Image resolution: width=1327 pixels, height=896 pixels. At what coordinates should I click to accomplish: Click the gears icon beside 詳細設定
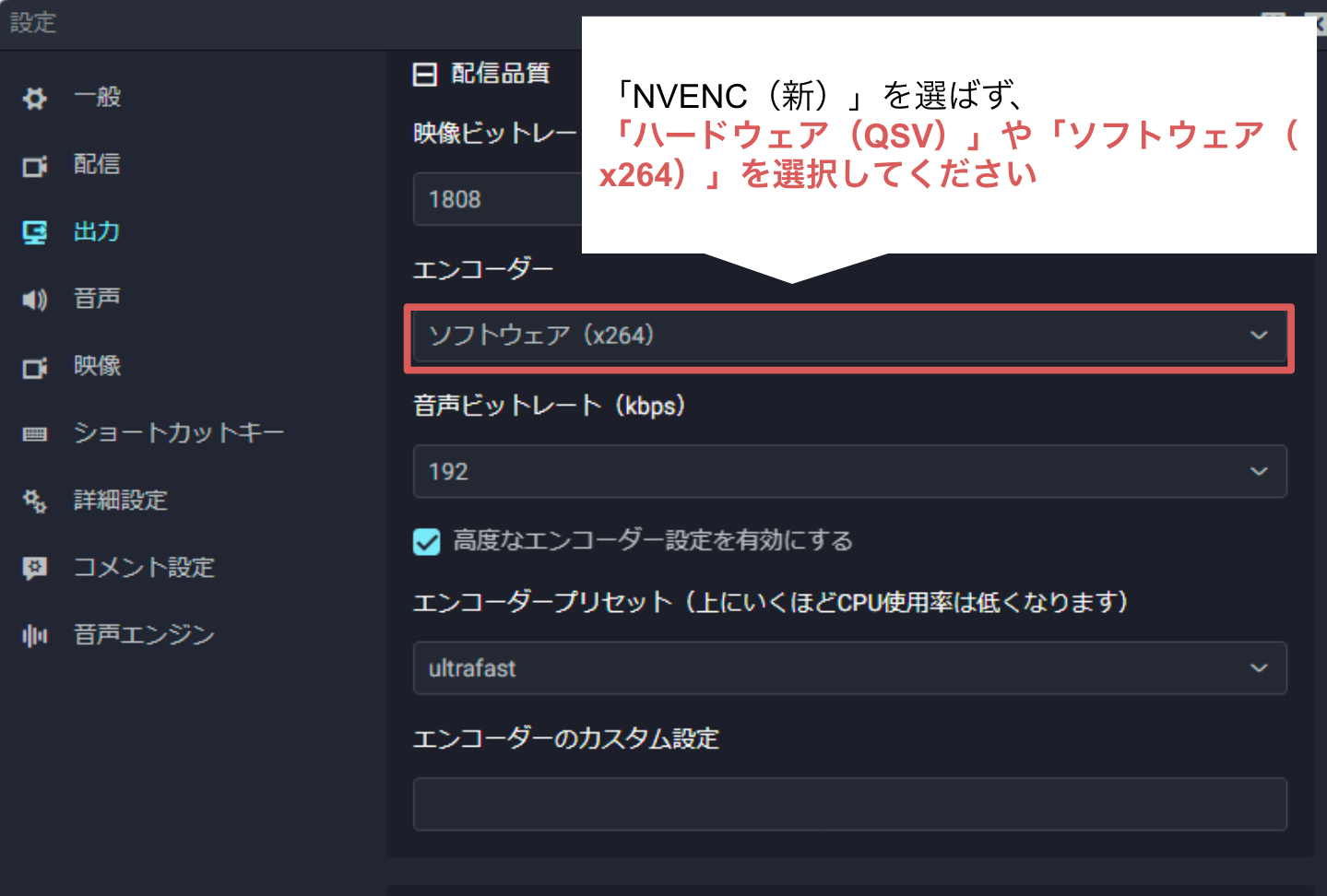coord(35,501)
